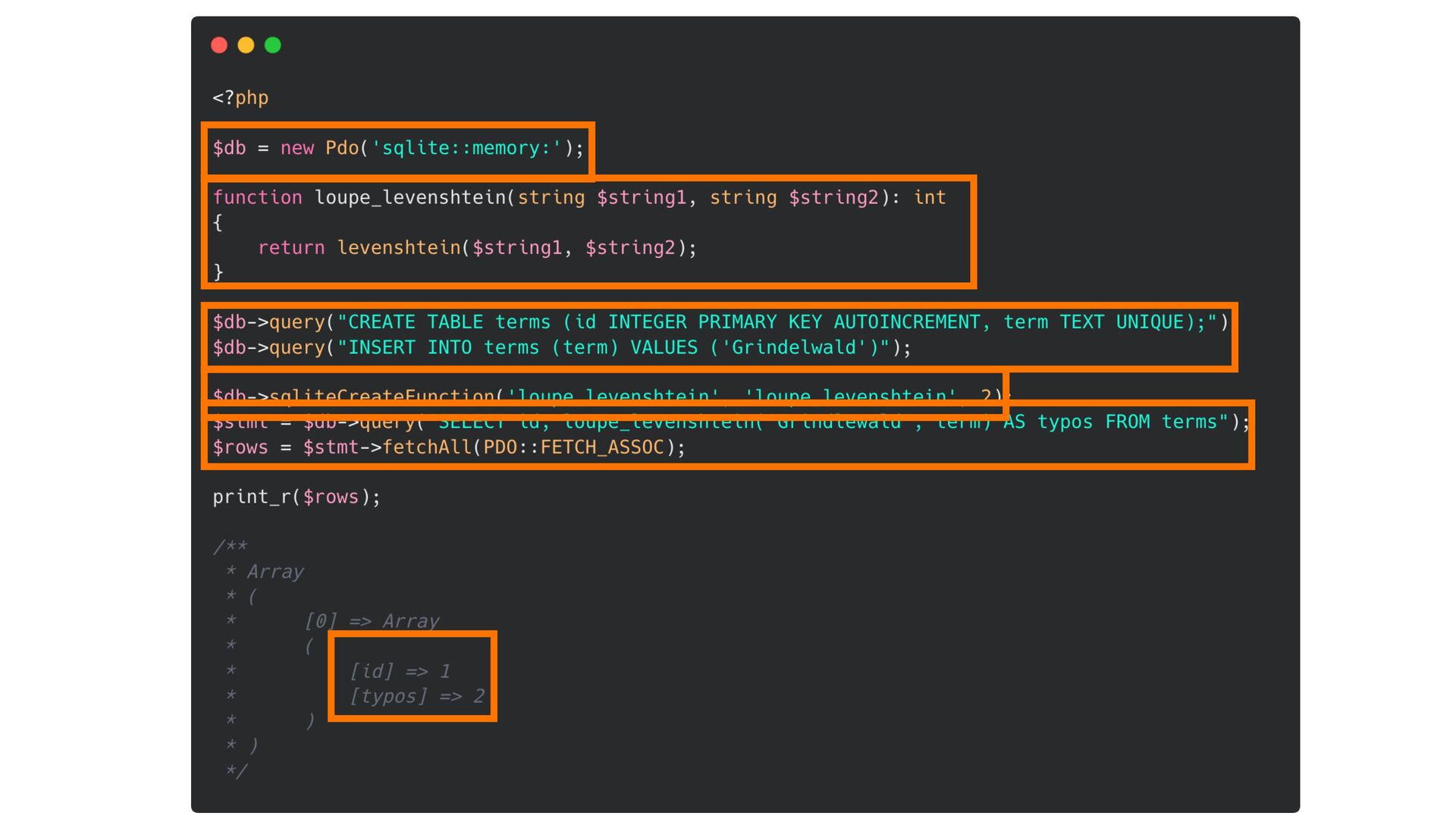Click the 'sqlite::memory:' string
Viewport: 1456px width, 819px height.
coord(466,148)
